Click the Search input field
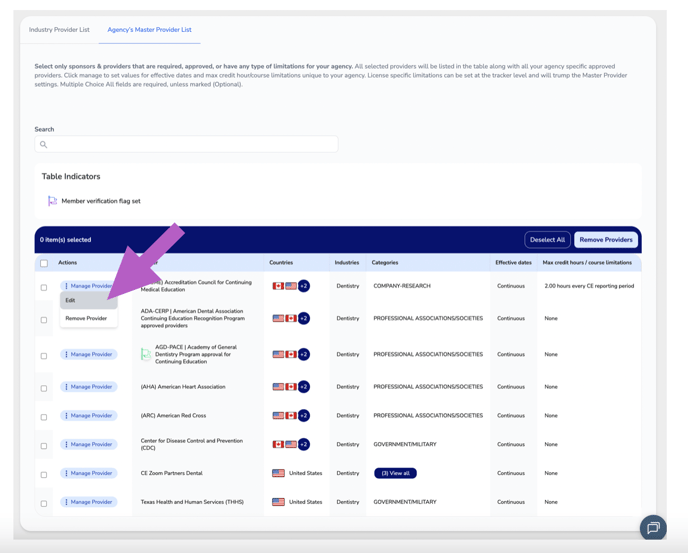 click(x=186, y=144)
